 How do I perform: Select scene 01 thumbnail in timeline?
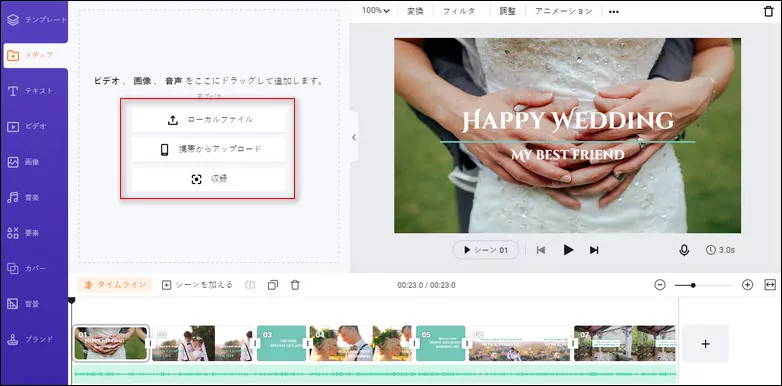[111, 343]
